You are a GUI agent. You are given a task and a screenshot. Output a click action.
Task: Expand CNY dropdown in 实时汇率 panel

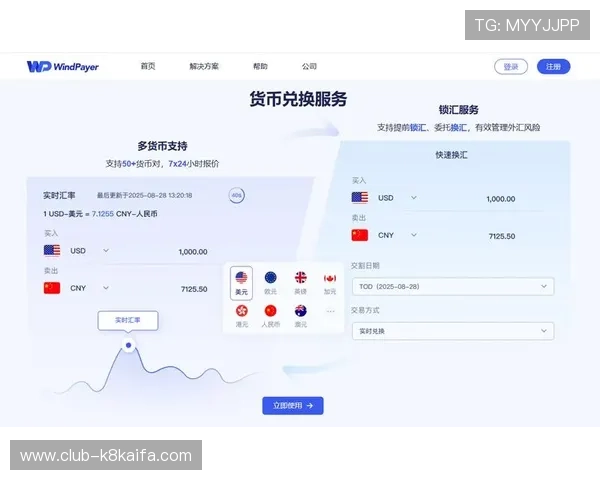click(x=106, y=287)
